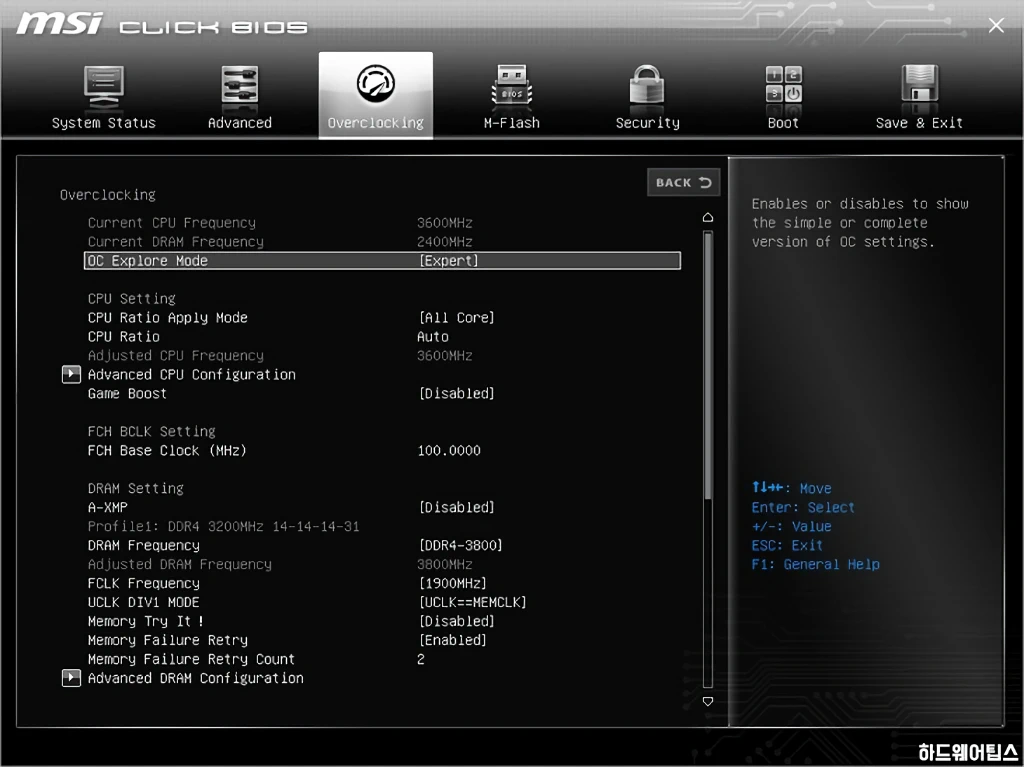The height and width of the screenshot is (767, 1024).
Task: Select Memory Failure Retry Count value 2
Action: (x=421, y=659)
